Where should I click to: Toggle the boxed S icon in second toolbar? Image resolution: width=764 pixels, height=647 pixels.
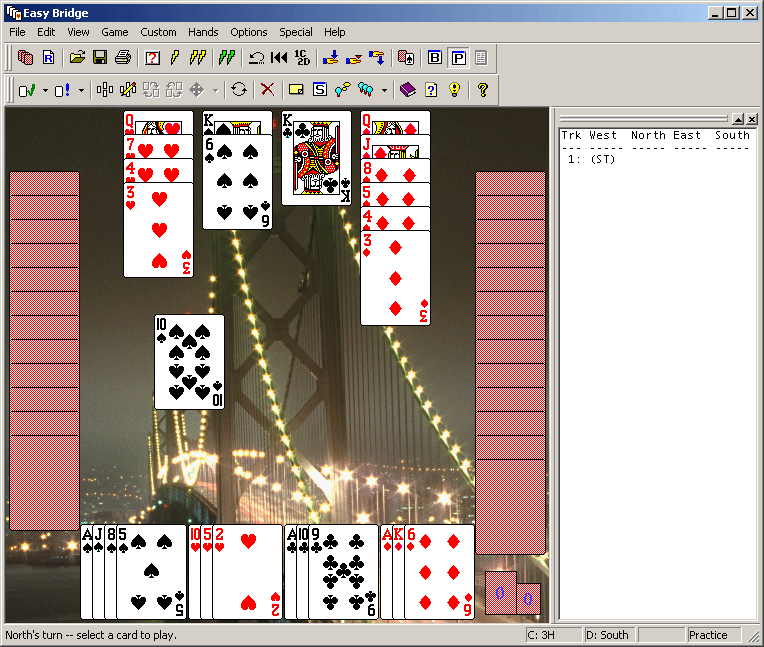(x=319, y=90)
